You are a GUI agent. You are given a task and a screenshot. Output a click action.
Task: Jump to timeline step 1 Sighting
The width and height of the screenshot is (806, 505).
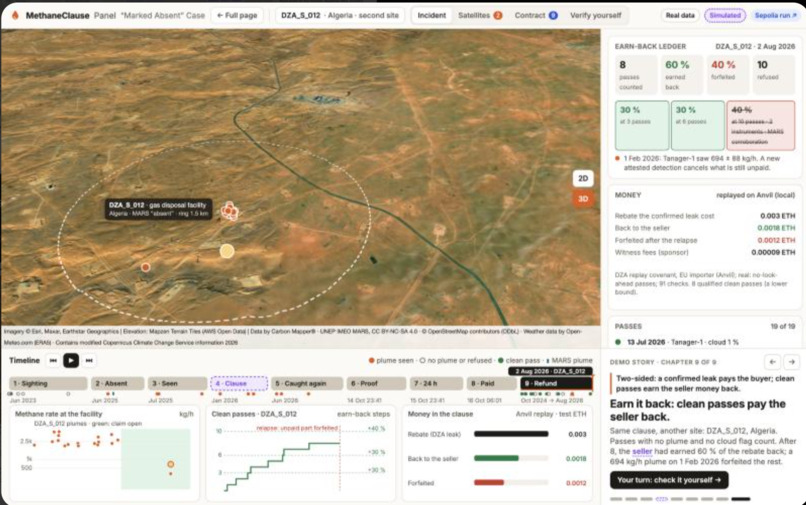click(48, 384)
